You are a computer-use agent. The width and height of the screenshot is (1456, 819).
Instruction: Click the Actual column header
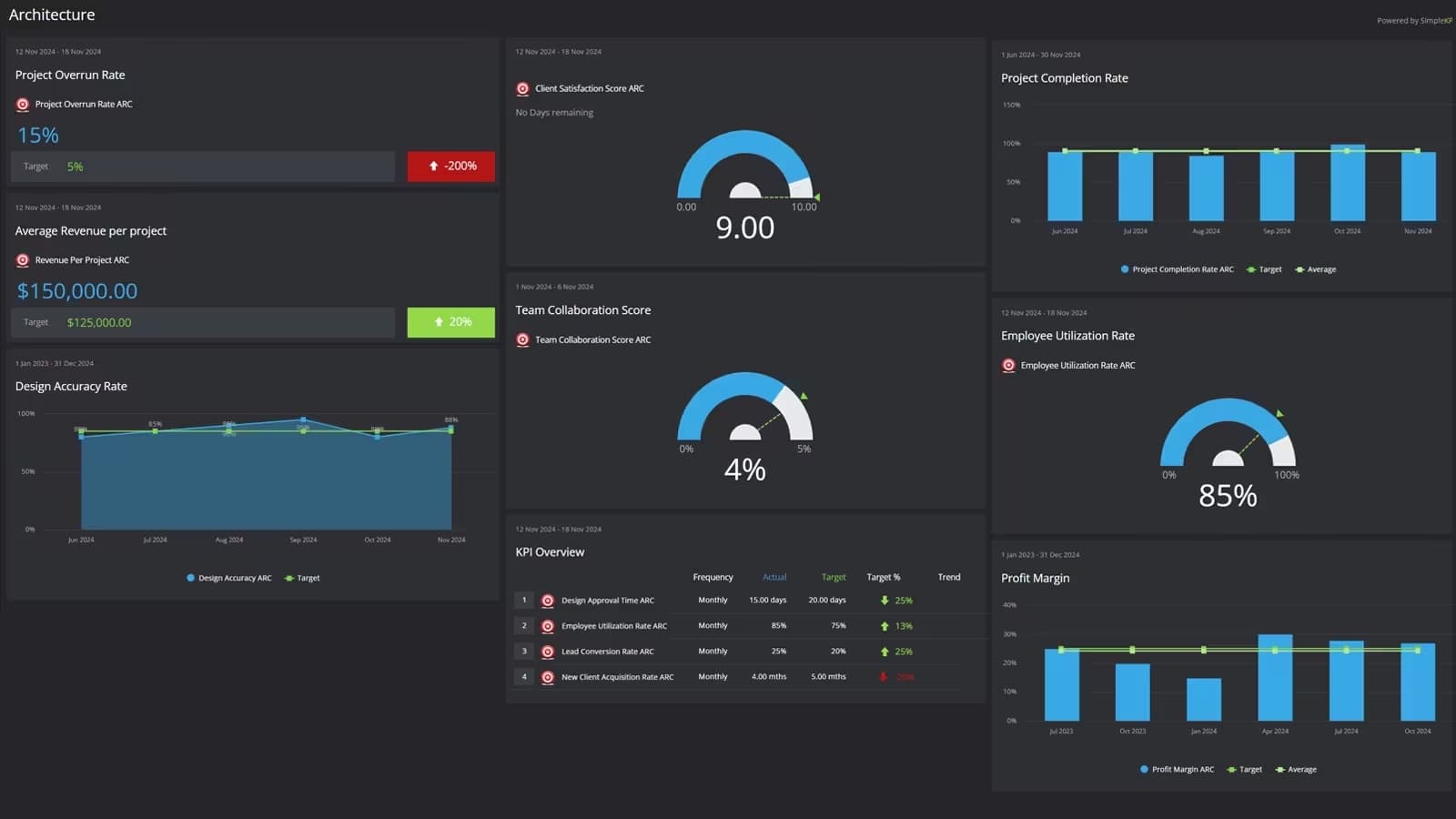pyautogui.click(x=774, y=577)
